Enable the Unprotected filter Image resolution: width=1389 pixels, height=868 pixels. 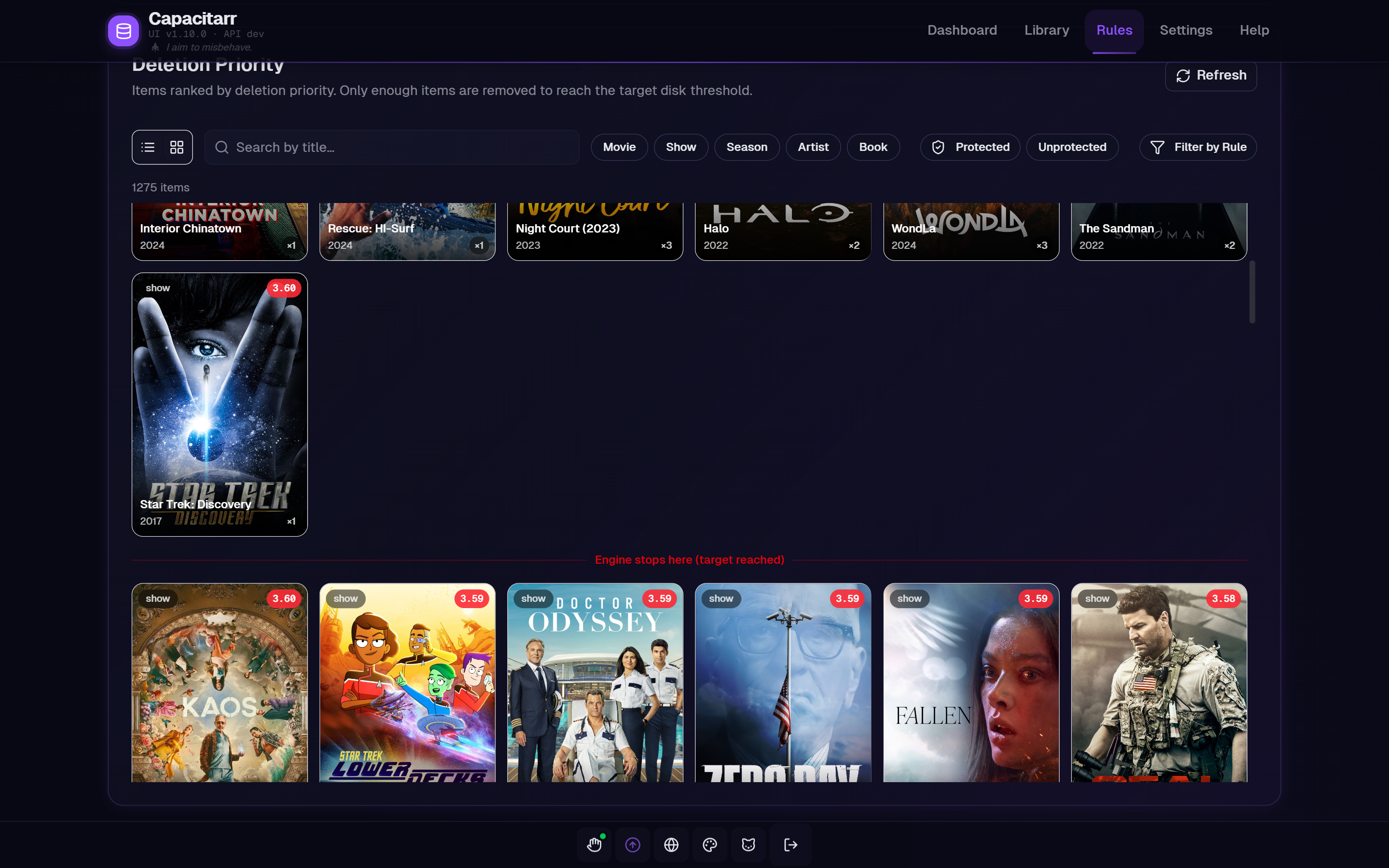[x=1072, y=148]
